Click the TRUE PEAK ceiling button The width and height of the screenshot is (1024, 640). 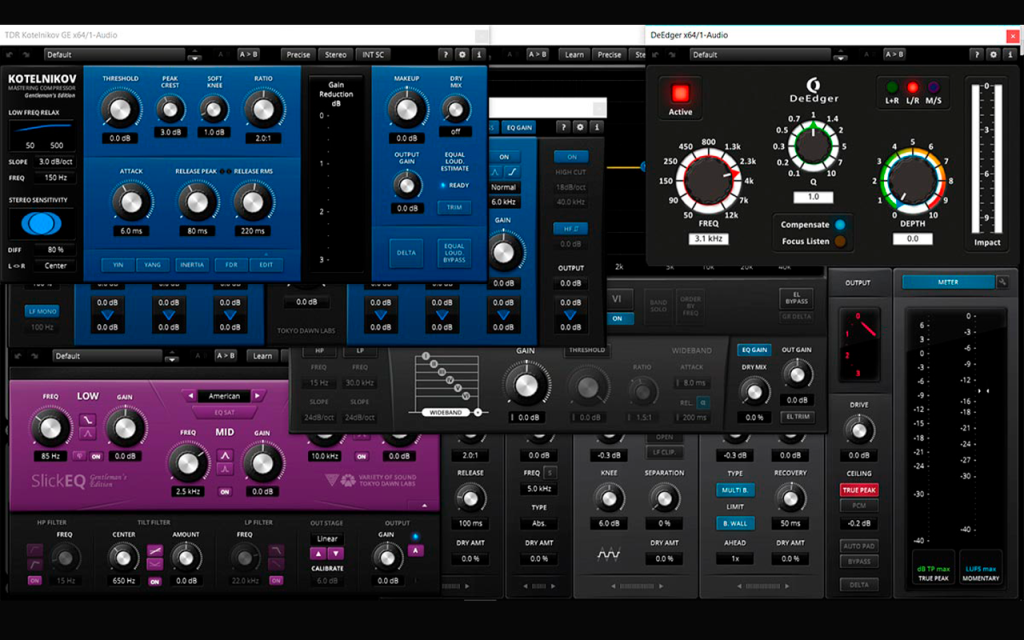[859, 490]
